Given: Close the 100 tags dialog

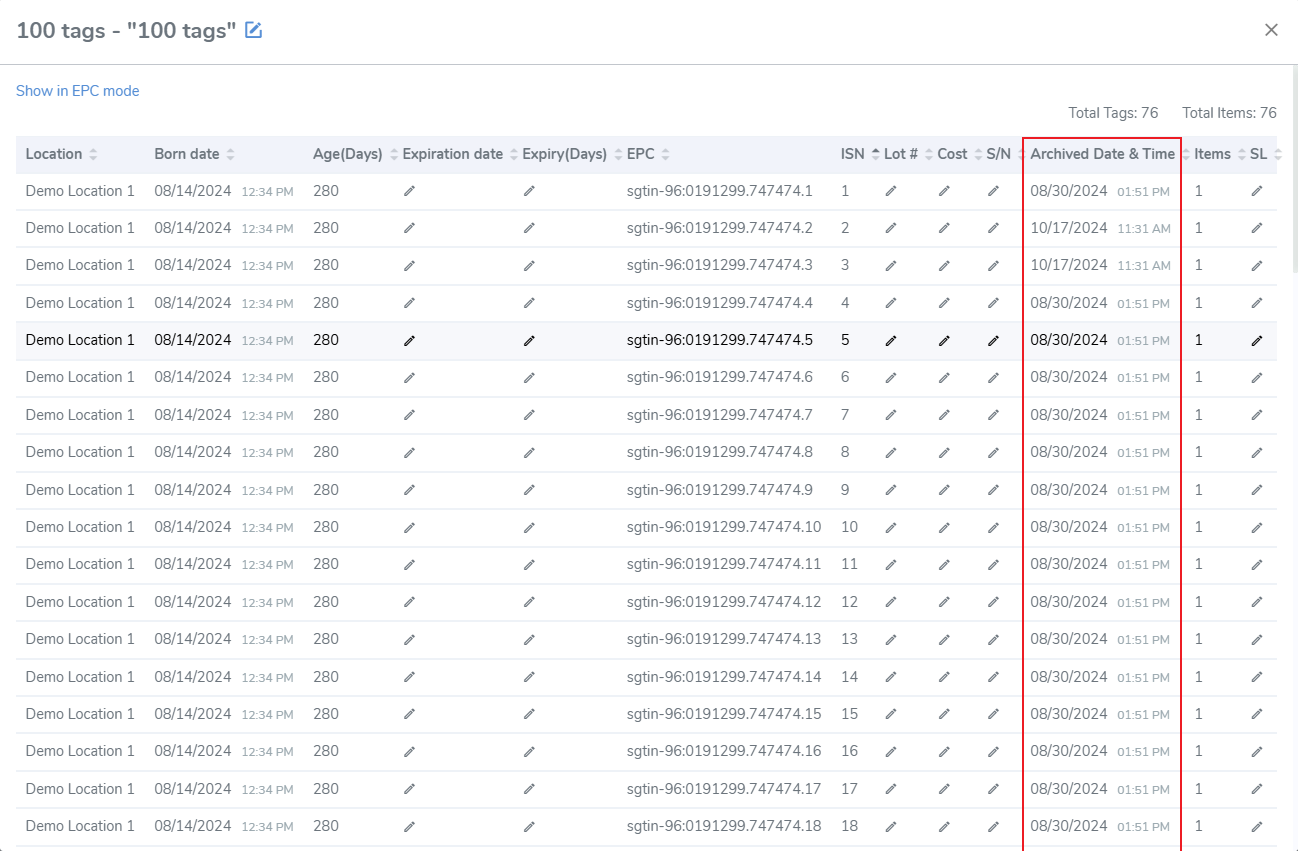Looking at the screenshot, I should coord(1271,30).
